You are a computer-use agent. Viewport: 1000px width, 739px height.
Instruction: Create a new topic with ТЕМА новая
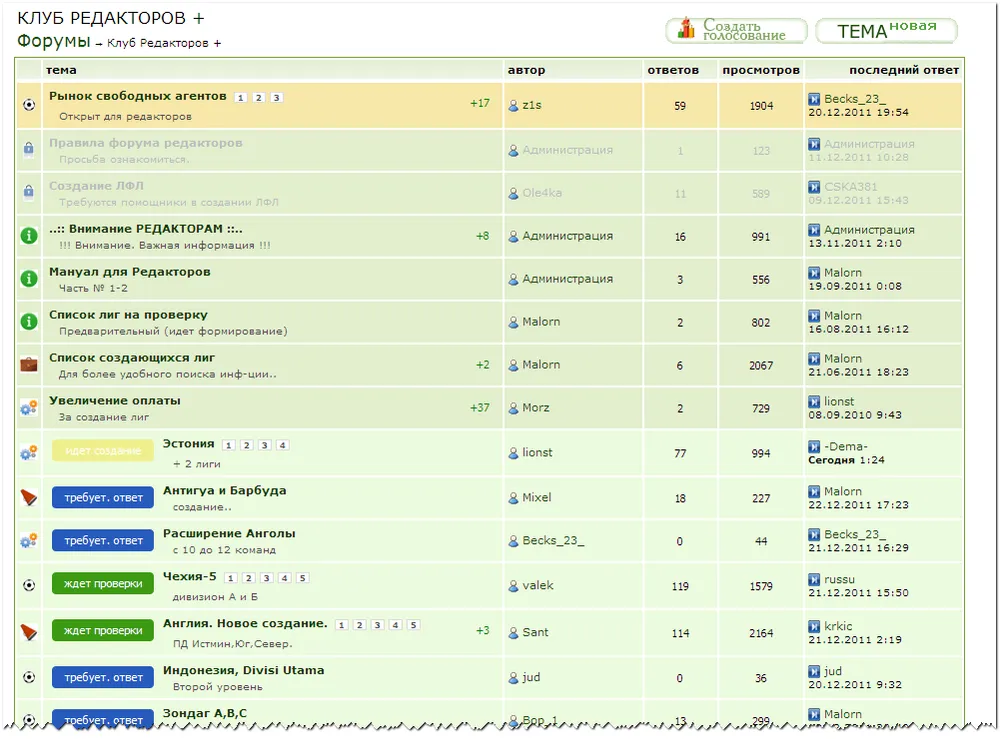(x=886, y=31)
